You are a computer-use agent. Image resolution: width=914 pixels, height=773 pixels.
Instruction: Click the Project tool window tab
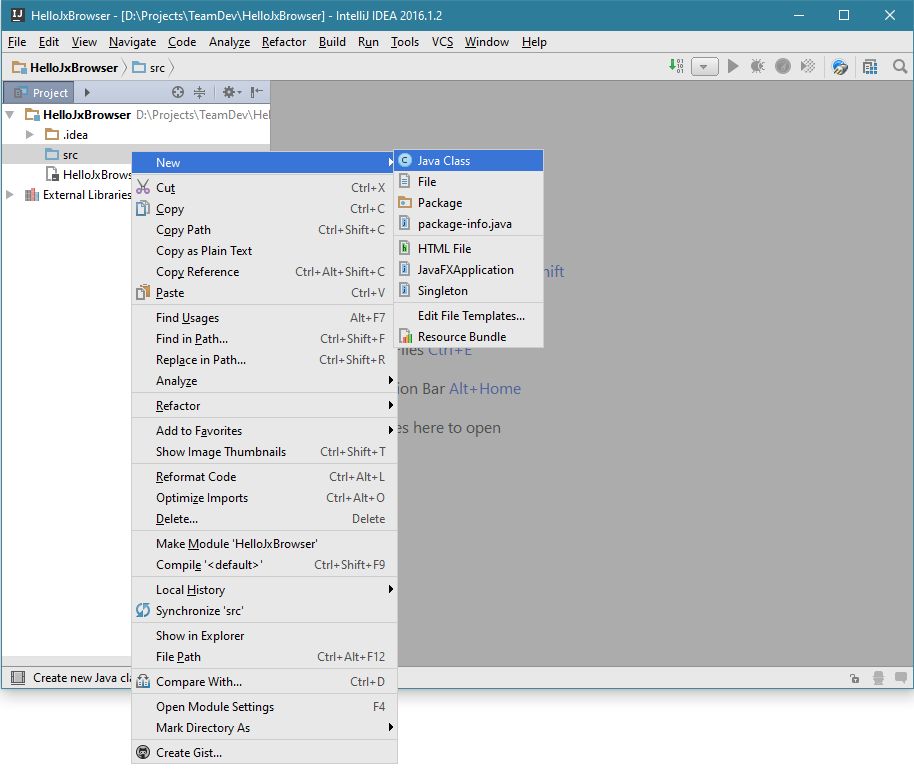pos(40,92)
